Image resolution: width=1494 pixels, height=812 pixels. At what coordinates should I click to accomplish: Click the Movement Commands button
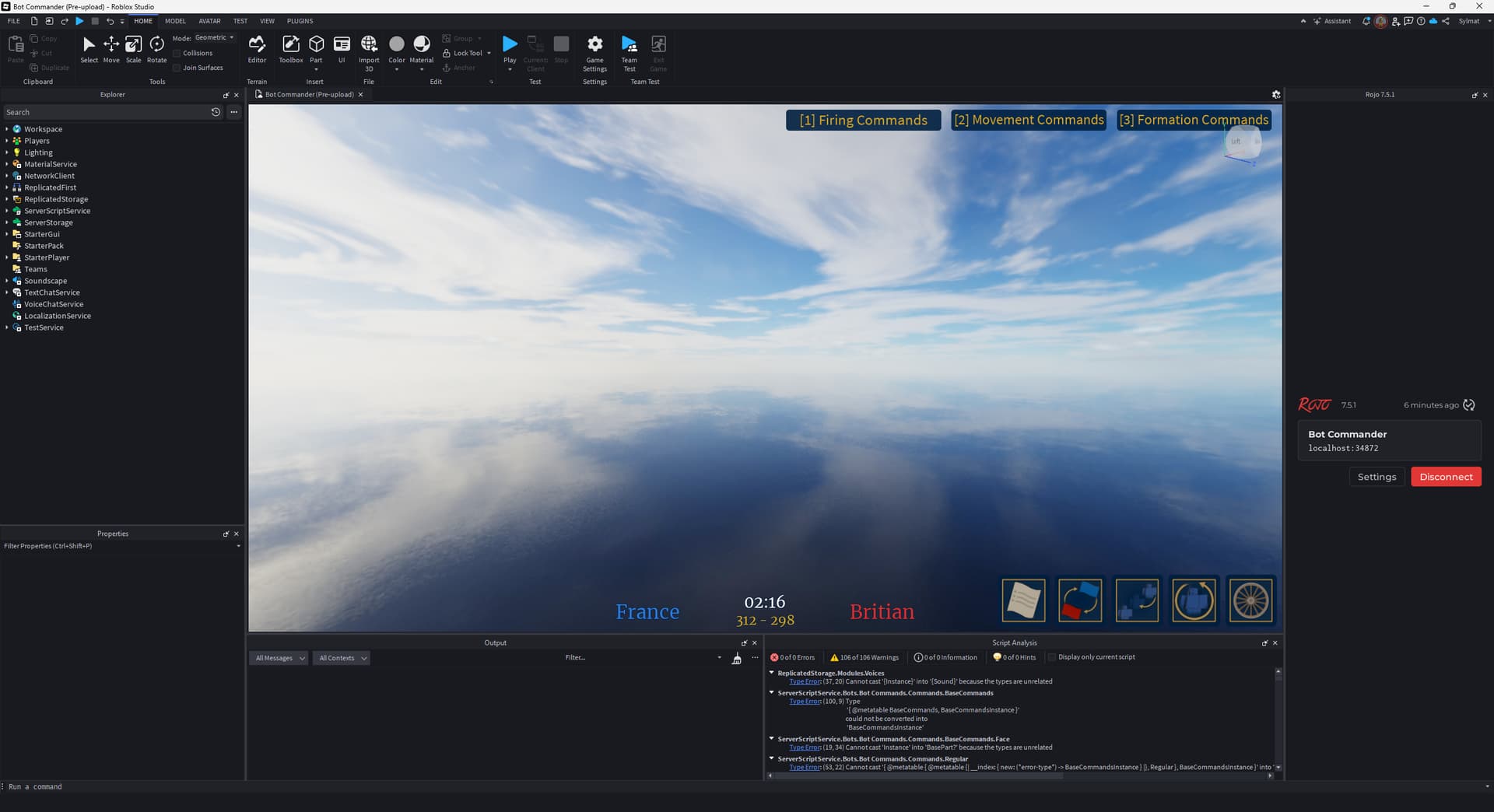(x=1029, y=120)
